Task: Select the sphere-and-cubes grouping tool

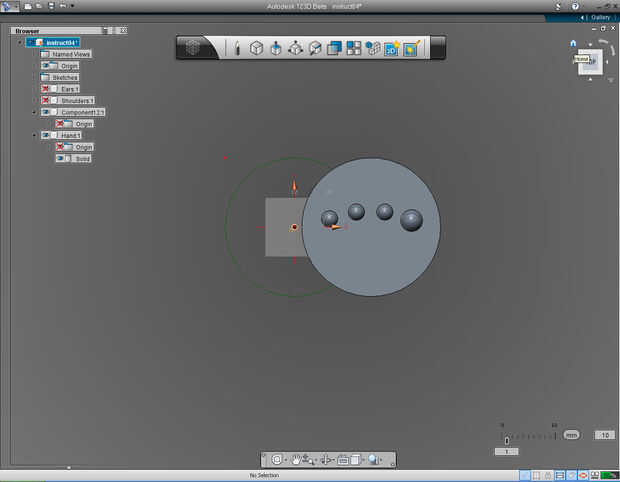Action: pos(372,48)
